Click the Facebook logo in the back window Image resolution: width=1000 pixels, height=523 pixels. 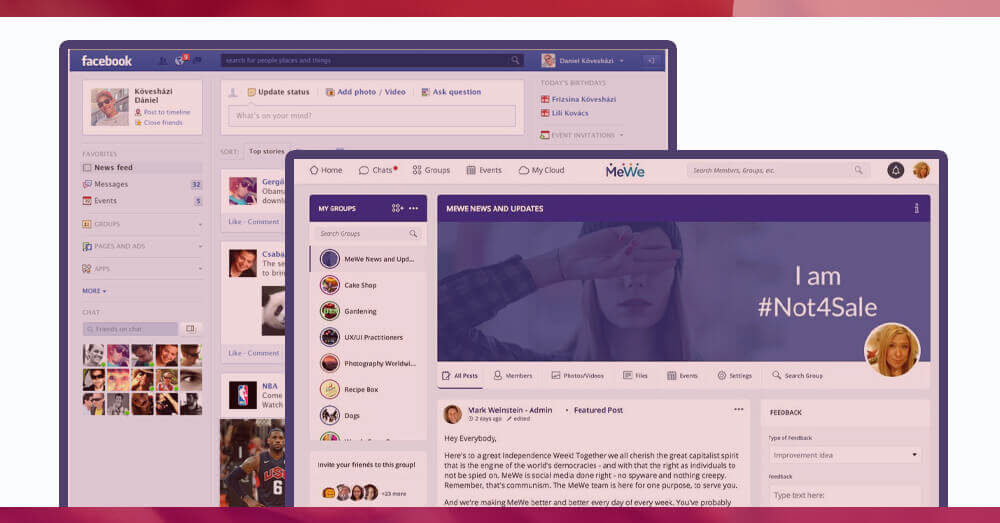click(x=107, y=61)
